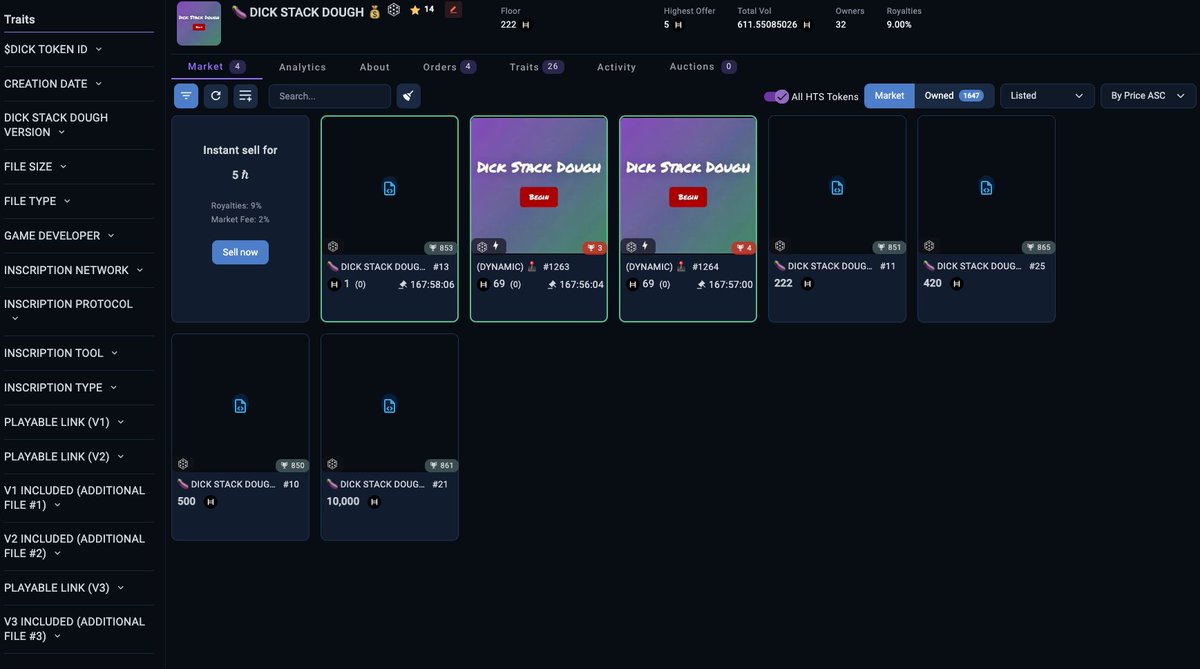
Task: Expand the PLAYABLE LINK (V2) trait
Action: pos(64,457)
